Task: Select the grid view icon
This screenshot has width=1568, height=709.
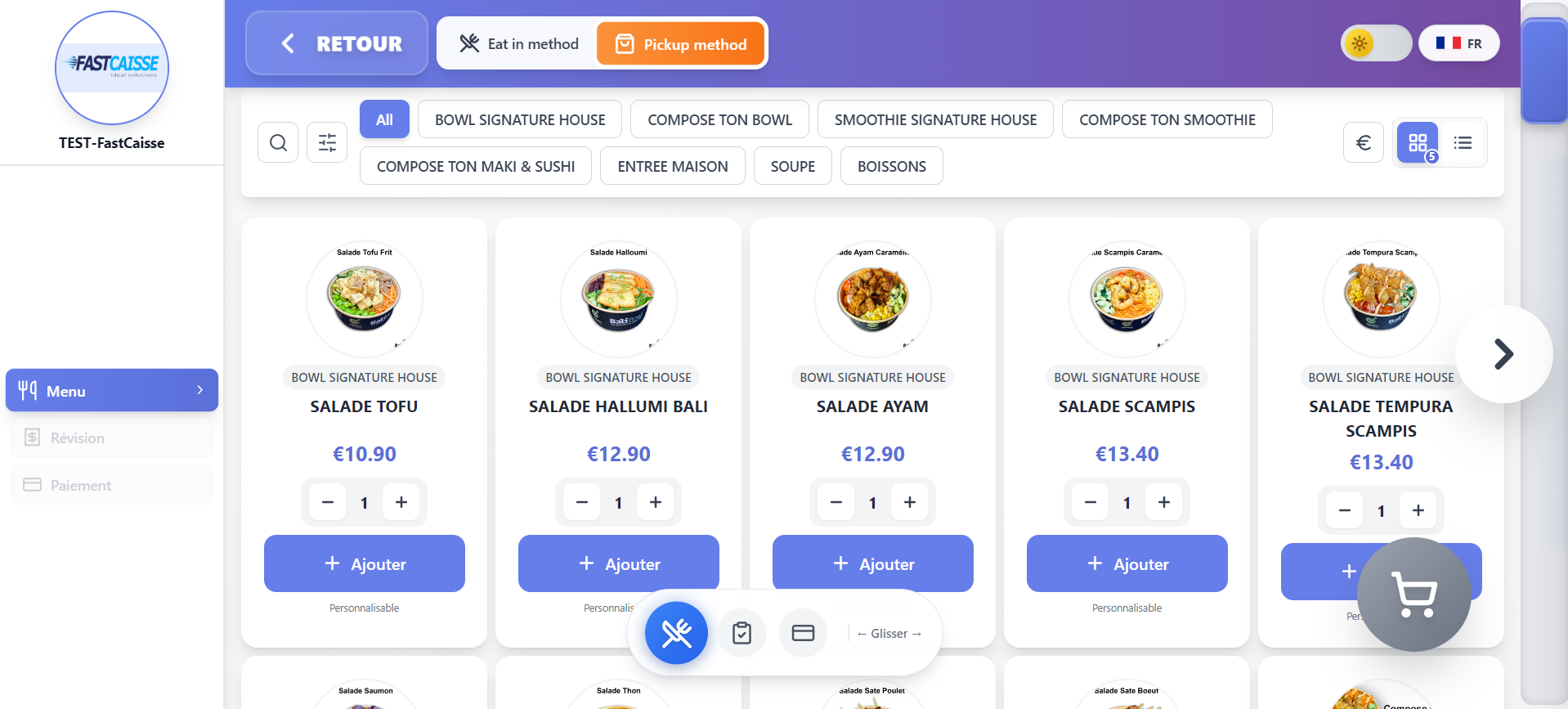Action: coord(1417,142)
